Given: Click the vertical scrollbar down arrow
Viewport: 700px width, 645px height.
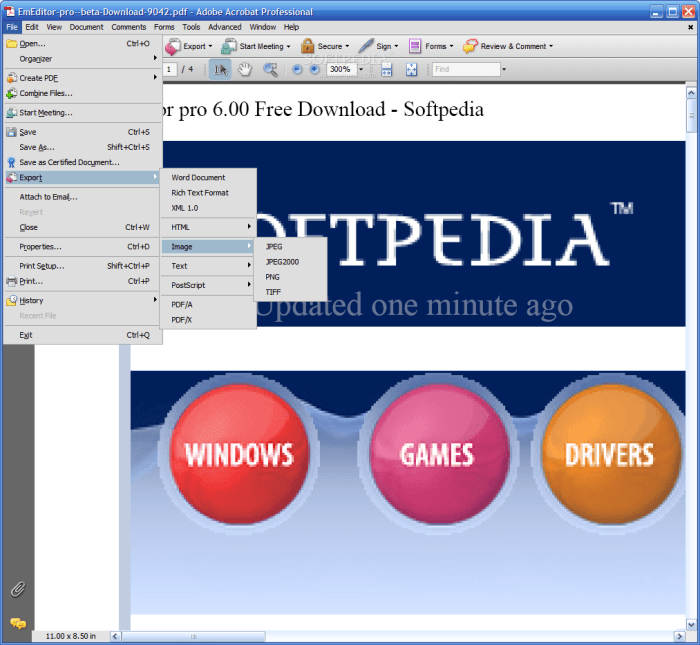Looking at the screenshot, I should tap(691, 624).
